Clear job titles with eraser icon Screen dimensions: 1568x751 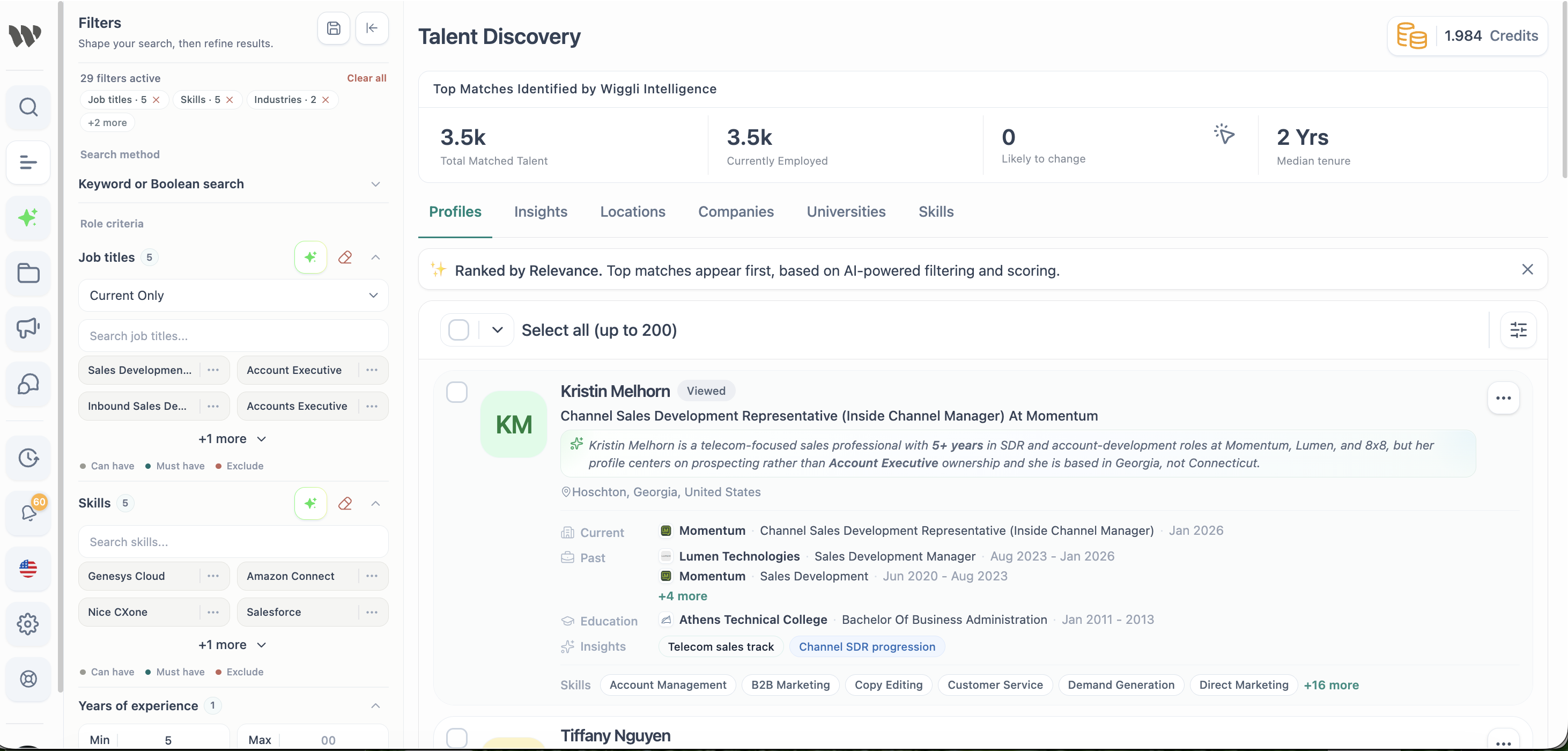click(x=345, y=257)
